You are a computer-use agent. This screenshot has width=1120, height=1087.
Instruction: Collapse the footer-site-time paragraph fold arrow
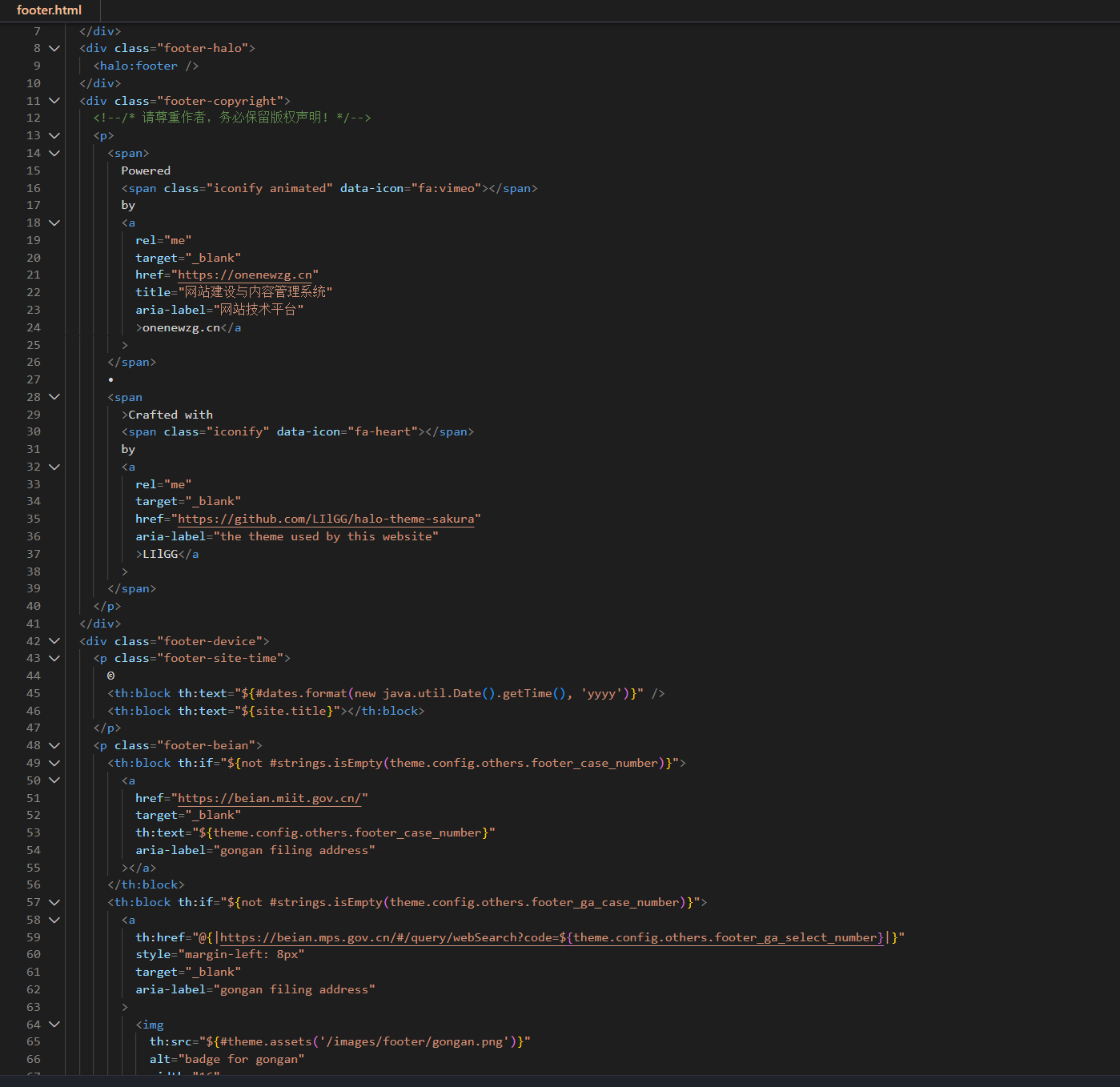[54, 658]
